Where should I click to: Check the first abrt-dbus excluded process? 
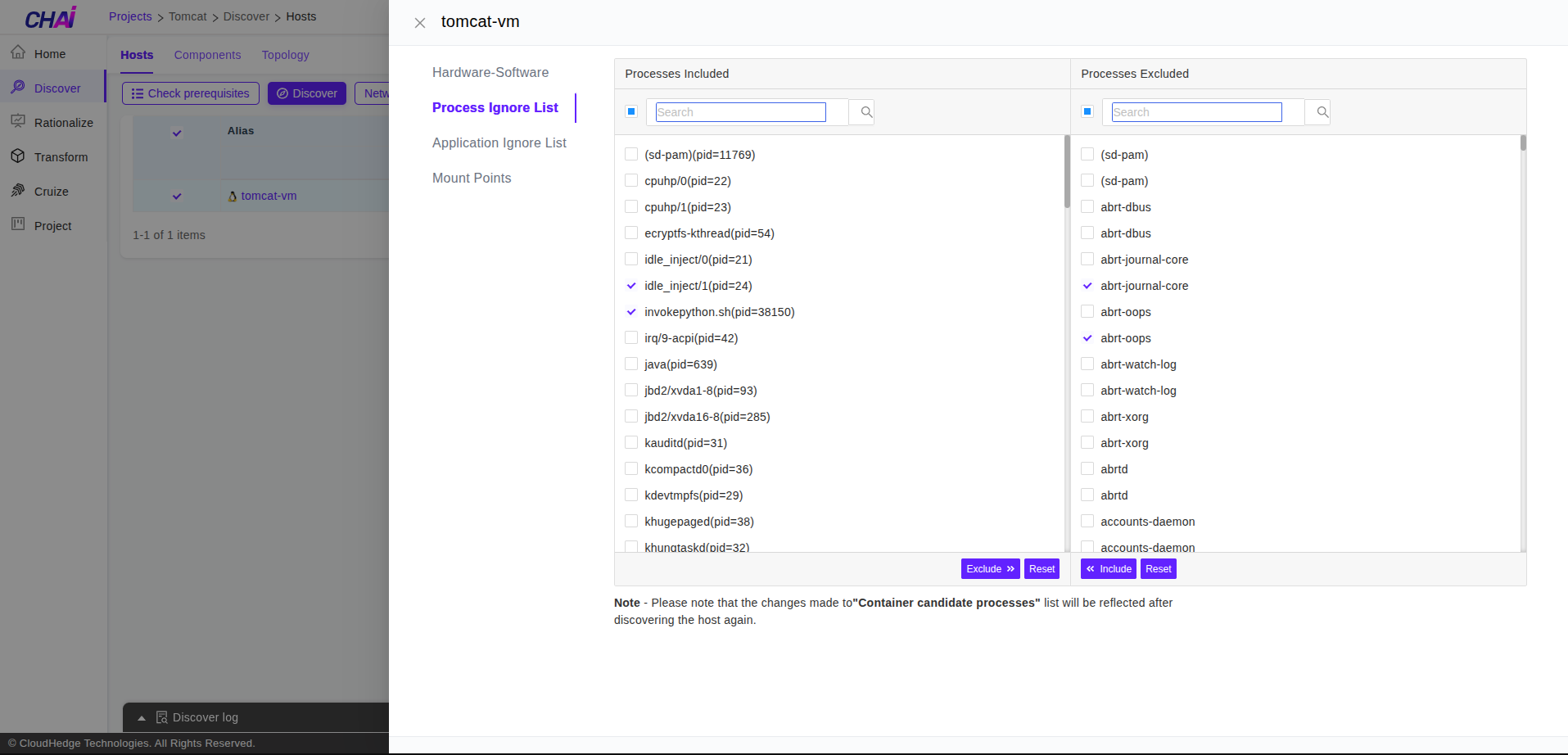pos(1087,206)
